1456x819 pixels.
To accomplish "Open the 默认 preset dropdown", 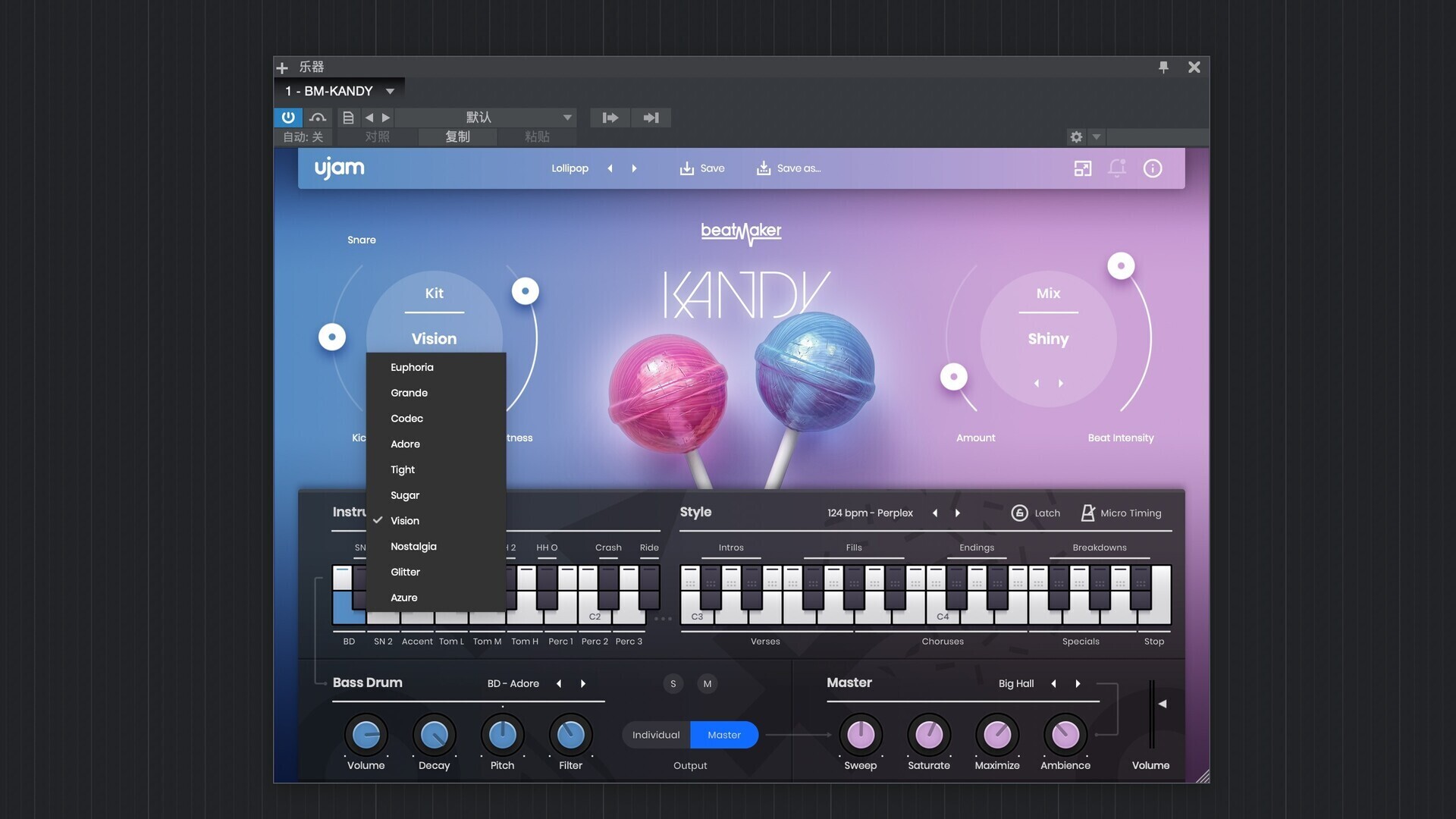I will [x=486, y=118].
